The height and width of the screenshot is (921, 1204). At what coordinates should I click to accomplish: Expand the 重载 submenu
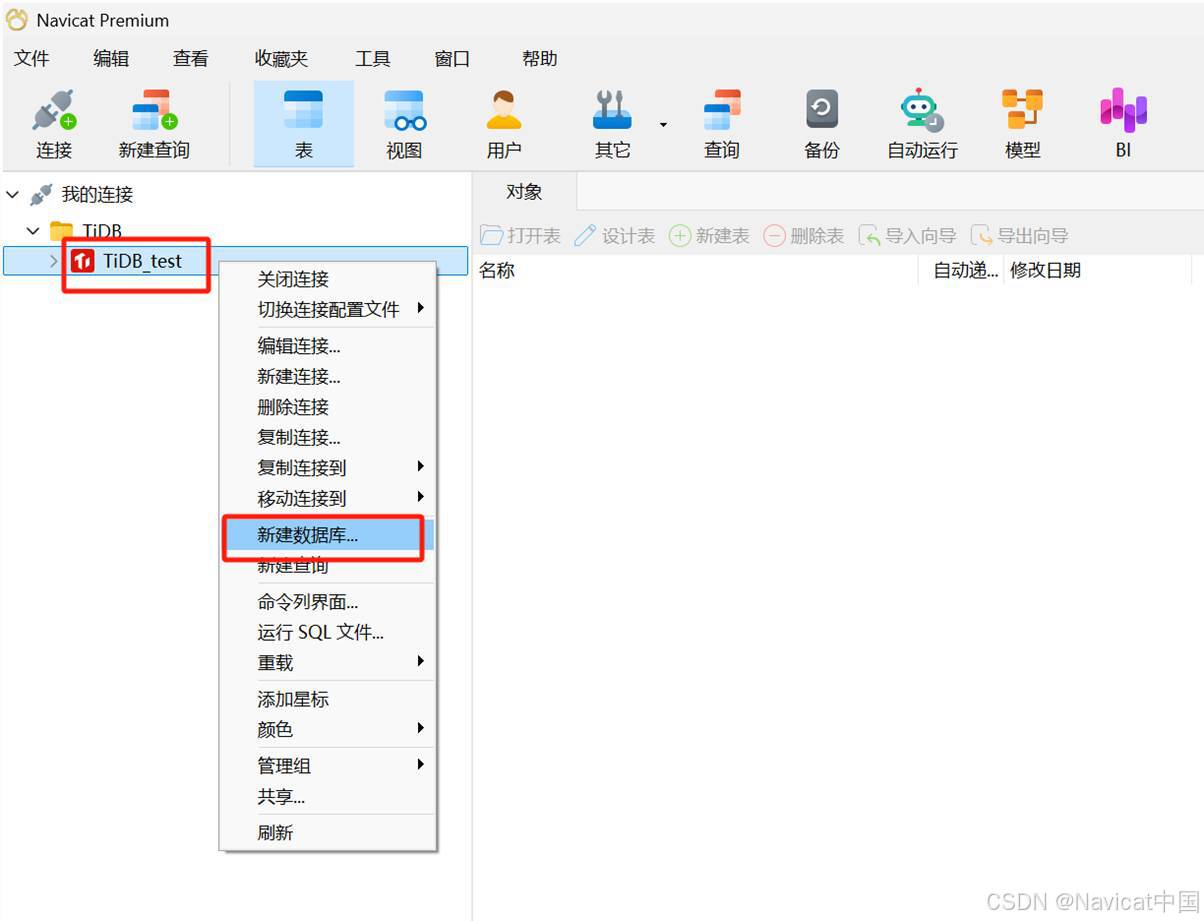(421, 661)
